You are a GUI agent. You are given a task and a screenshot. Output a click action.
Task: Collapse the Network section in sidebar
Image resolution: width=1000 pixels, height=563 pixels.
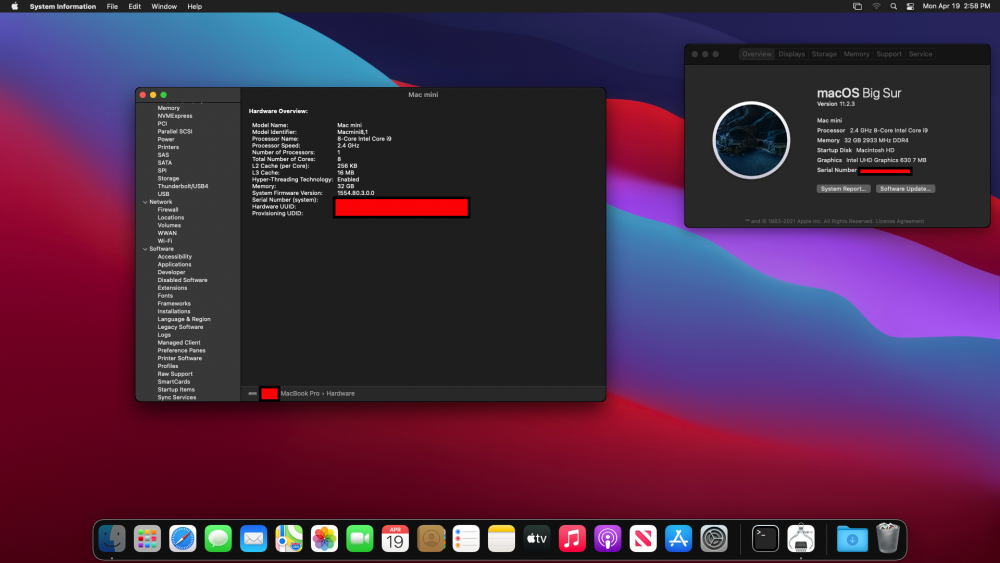pos(145,202)
